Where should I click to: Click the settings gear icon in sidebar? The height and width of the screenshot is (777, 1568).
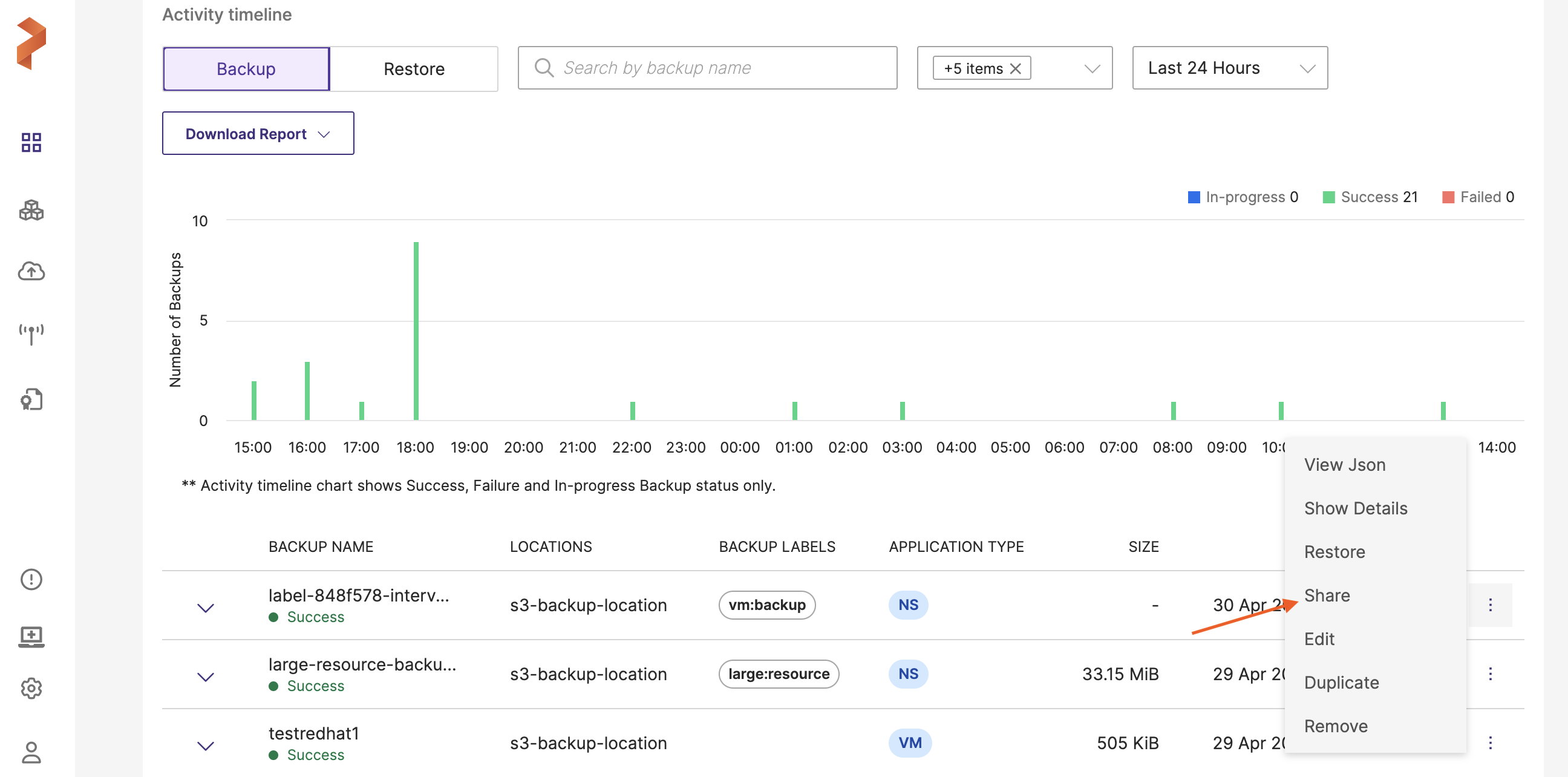click(x=31, y=688)
